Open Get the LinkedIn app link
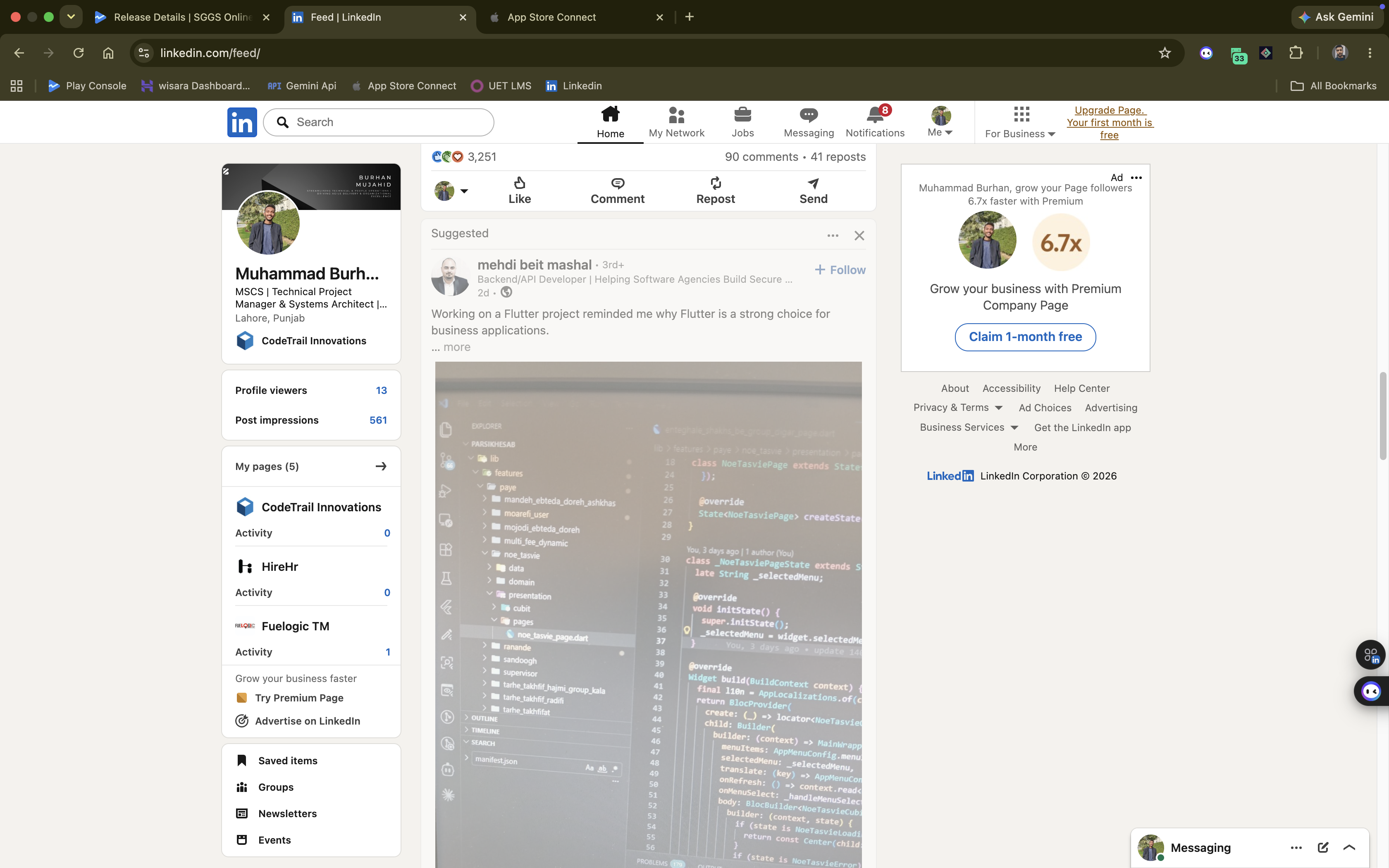Viewport: 1389px width, 868px height. click(x=1082, y=428)
